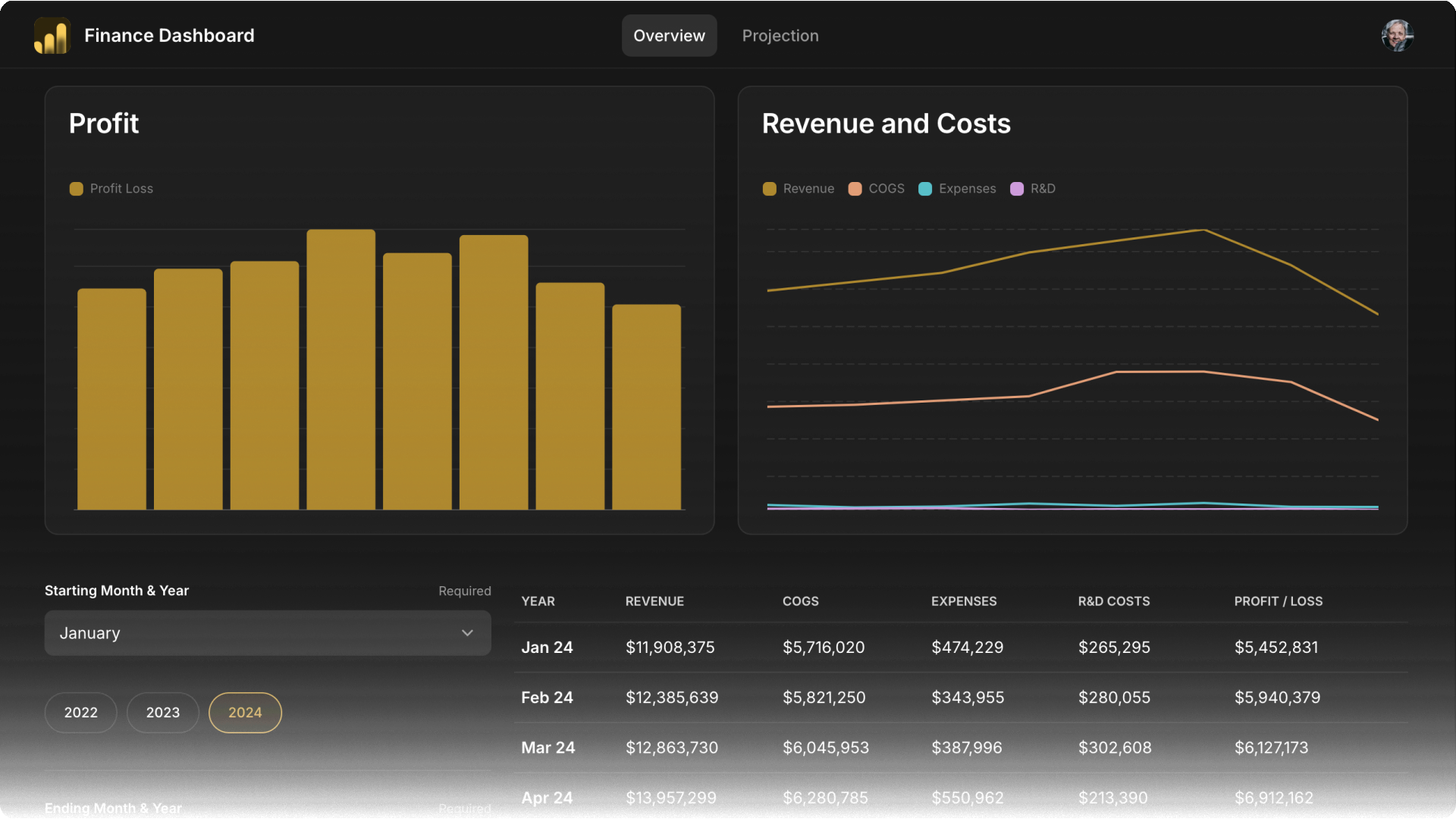The height and width of the screenshot is (819, 1456).
Task: Click profit value $5,940,379
Action: point(1277,698)
